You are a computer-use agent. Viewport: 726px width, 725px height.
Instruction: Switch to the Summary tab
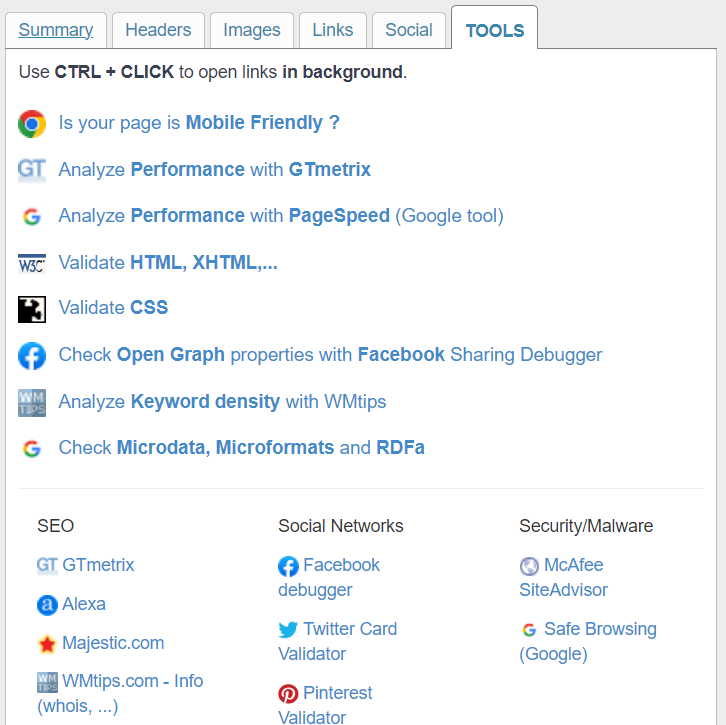[56, 30]
